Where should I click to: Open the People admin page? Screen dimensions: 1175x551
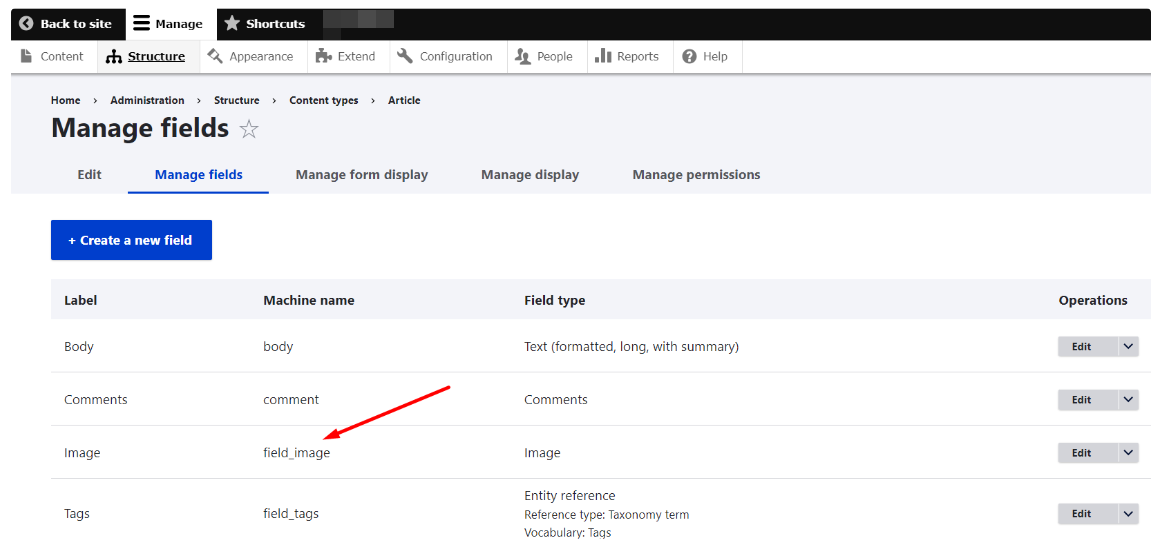[x=544, y=57]
